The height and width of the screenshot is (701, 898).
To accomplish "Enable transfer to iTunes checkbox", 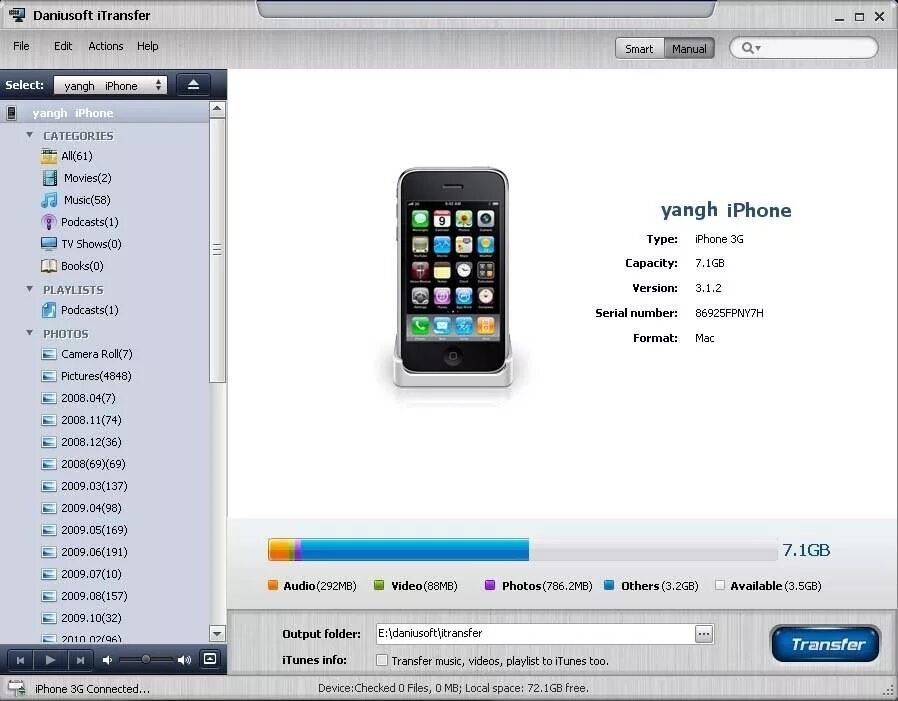I will point(381,660).
